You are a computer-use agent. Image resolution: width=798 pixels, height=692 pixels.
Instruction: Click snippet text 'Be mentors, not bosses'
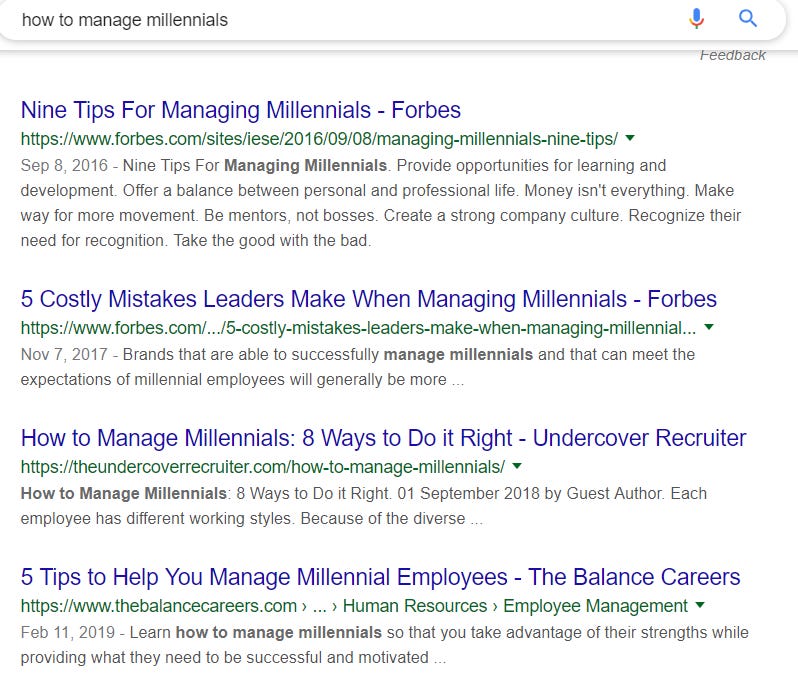(x=291, y=215)
